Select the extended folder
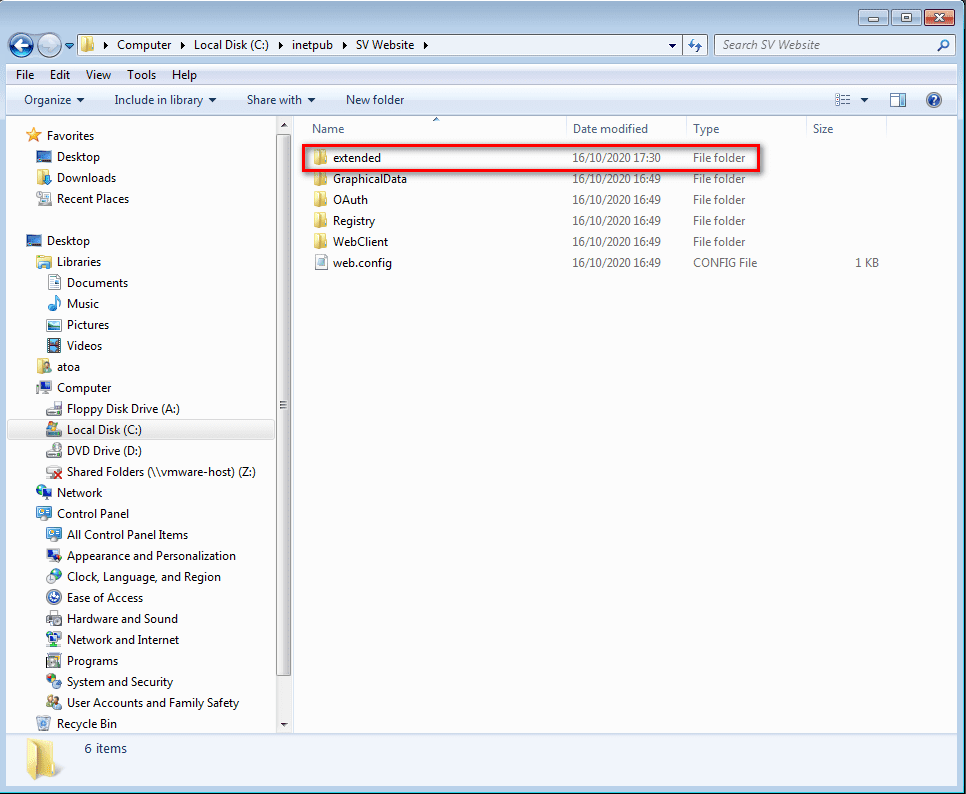The image size is (966, 794). (356, 158)
